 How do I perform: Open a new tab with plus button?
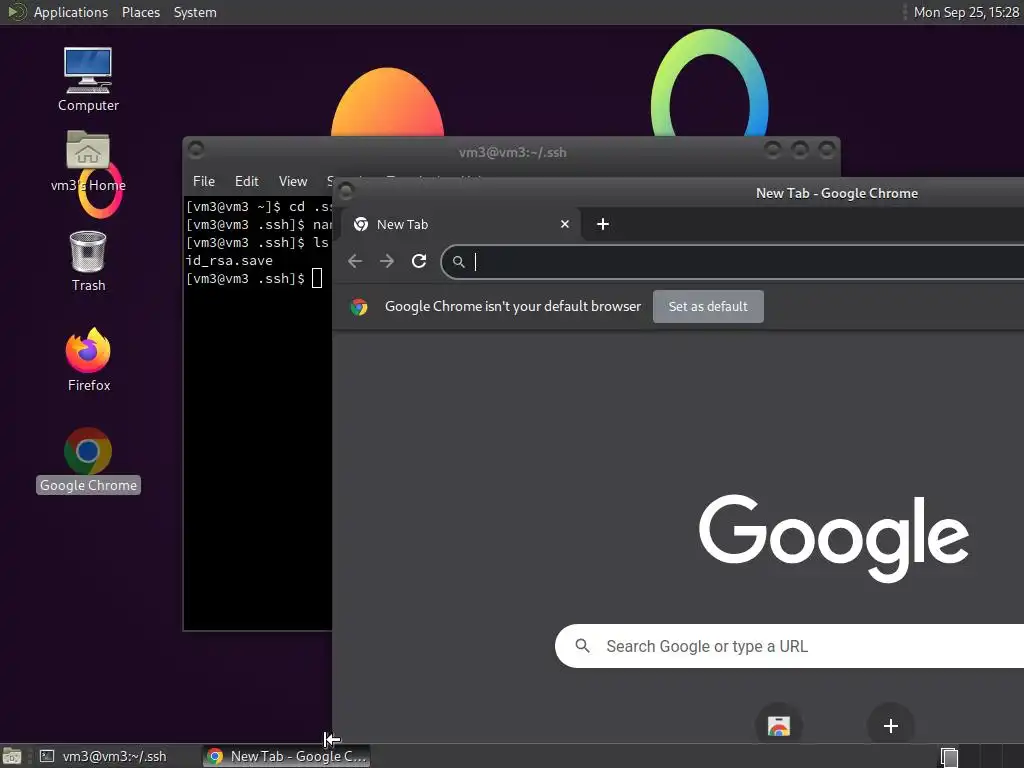pos(603,225)
